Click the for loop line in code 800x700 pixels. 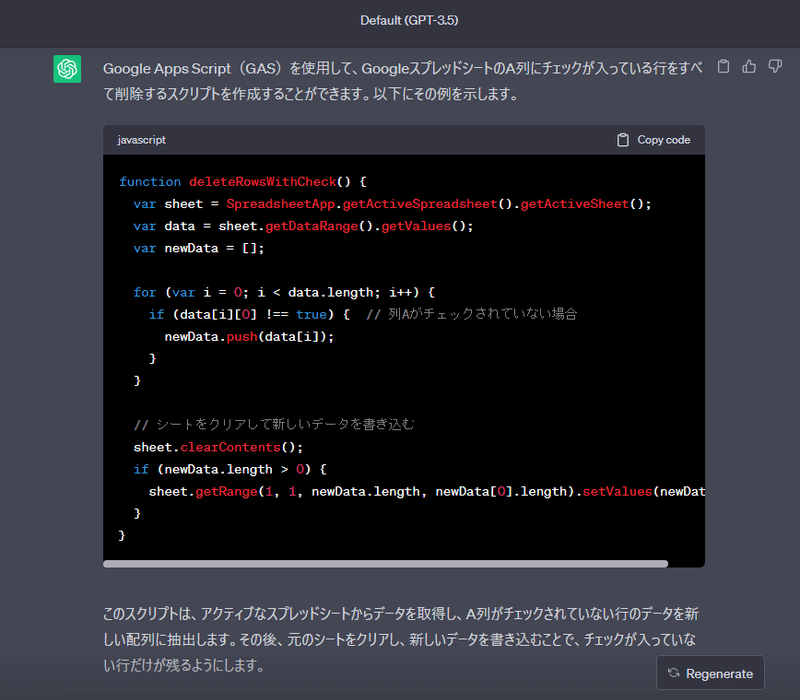284,292
